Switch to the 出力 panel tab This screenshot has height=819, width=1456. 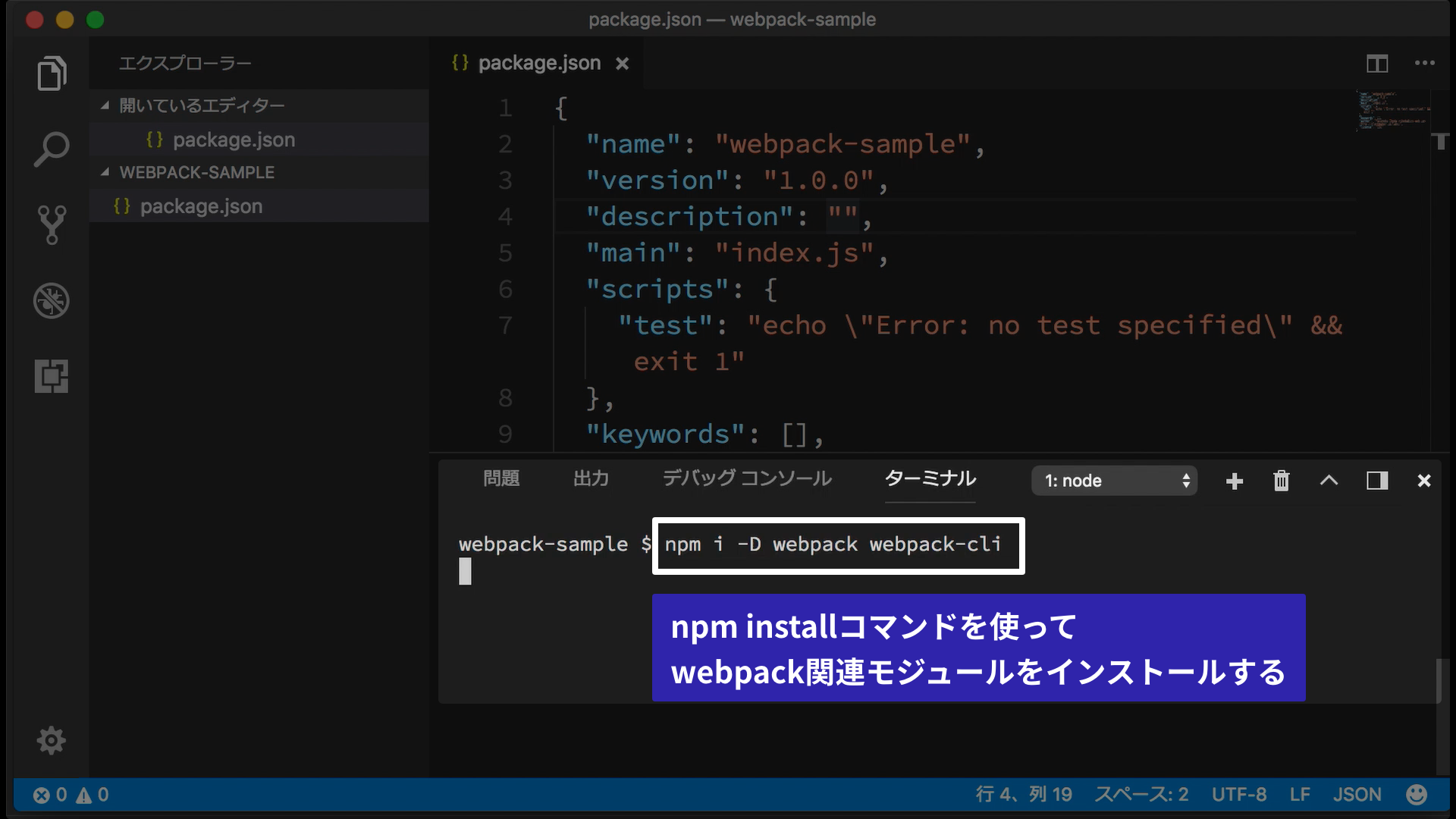pos(591,479)
